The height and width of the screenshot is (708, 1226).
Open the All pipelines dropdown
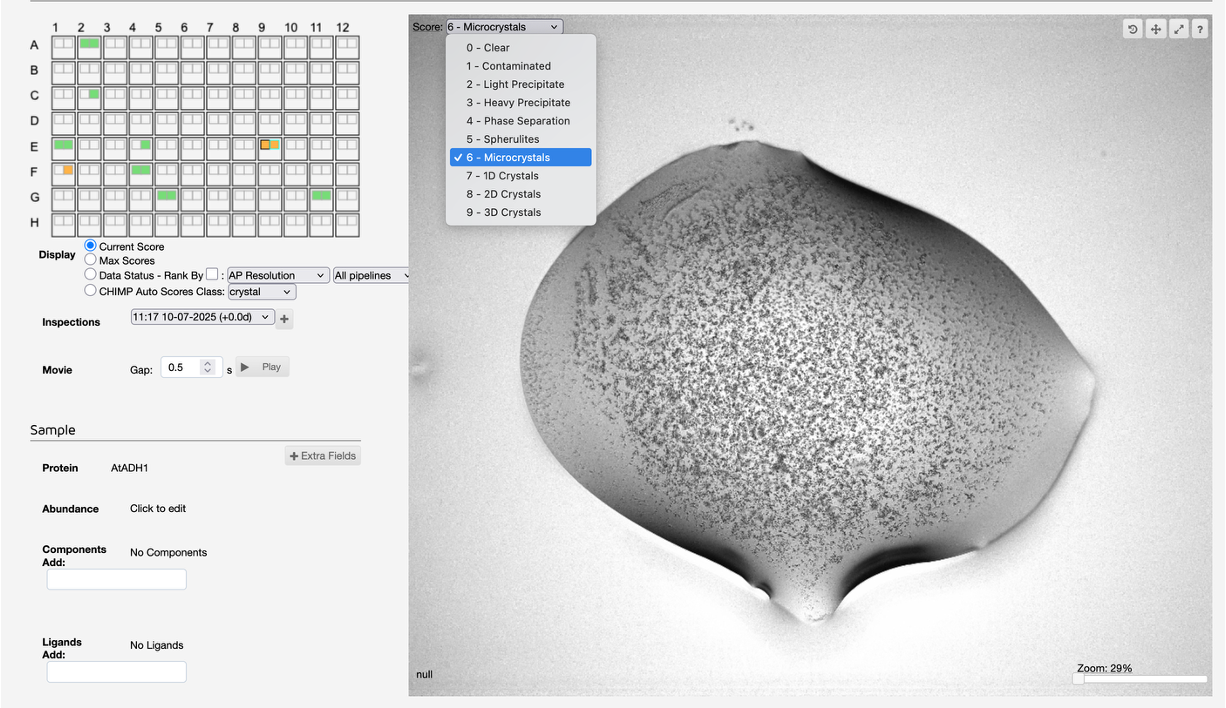point(371,275)
